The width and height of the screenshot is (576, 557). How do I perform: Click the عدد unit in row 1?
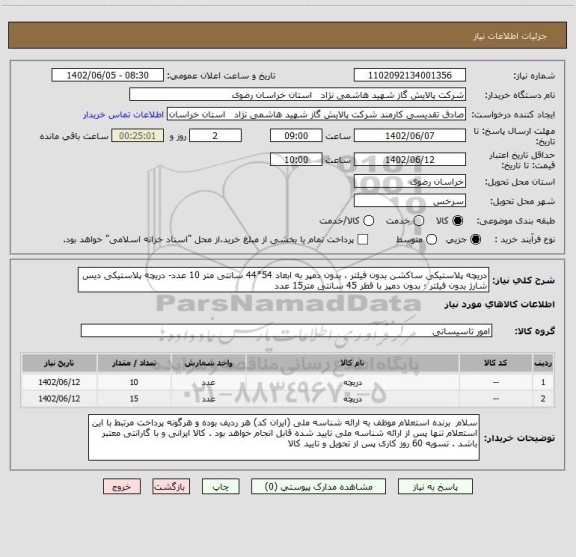208,382
